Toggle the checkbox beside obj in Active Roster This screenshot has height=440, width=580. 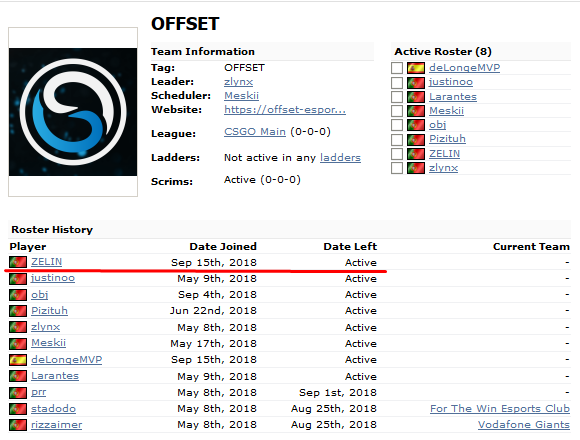coord(397,125)
